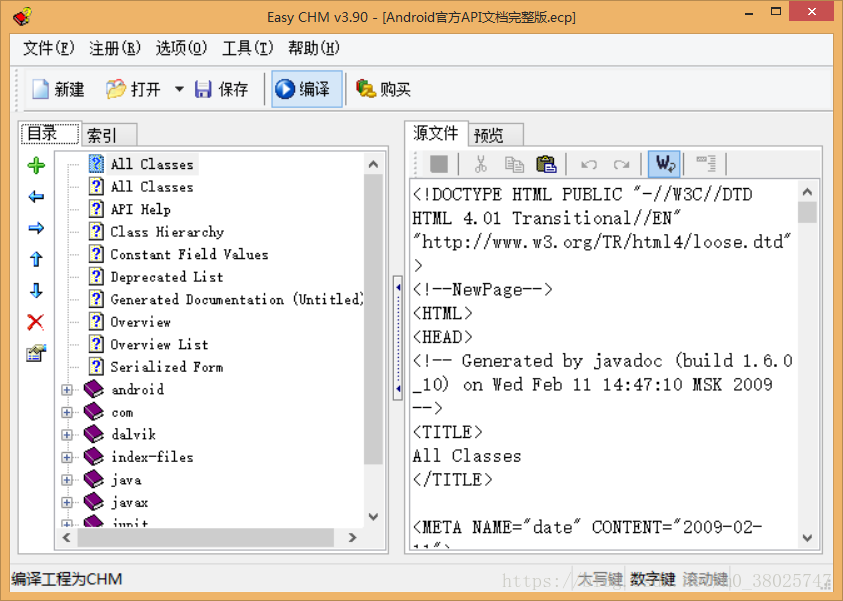Click the Buy (购买) toolbar button
Screen dimensions: 843x601
click(383, 89)
